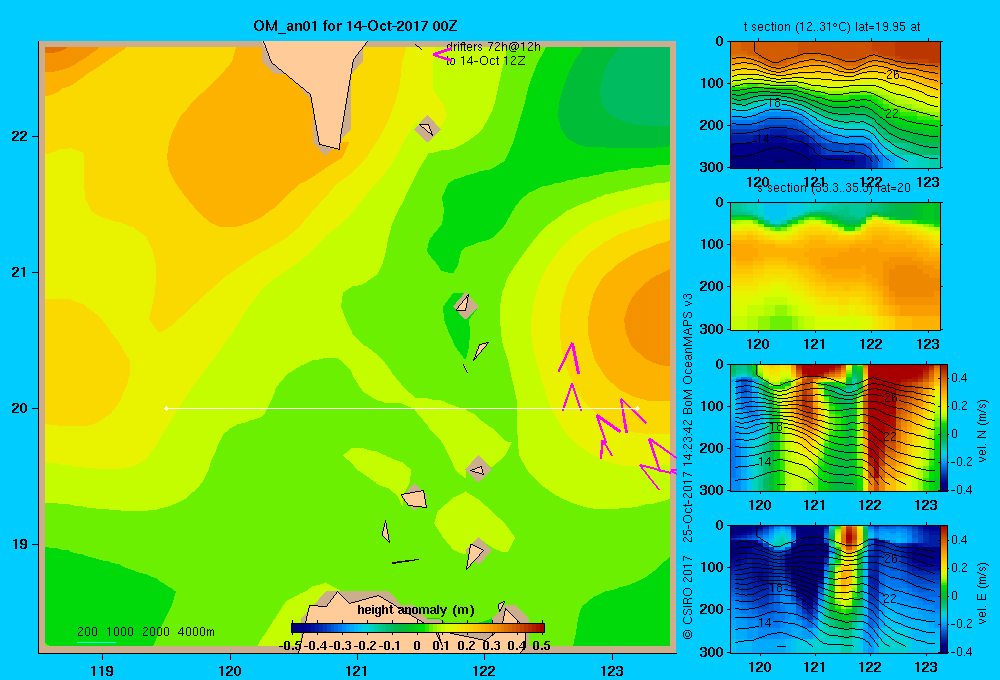Open the temperature section panel
Image resolution: width=1000 pixels, height=680 pixels.
click(x=835, y=105)
